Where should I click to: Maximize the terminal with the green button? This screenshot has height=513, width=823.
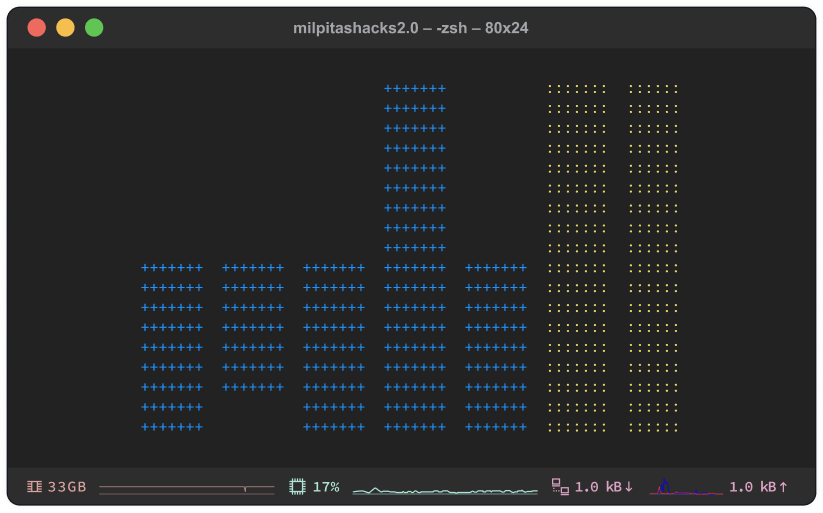tap(94, 28)
